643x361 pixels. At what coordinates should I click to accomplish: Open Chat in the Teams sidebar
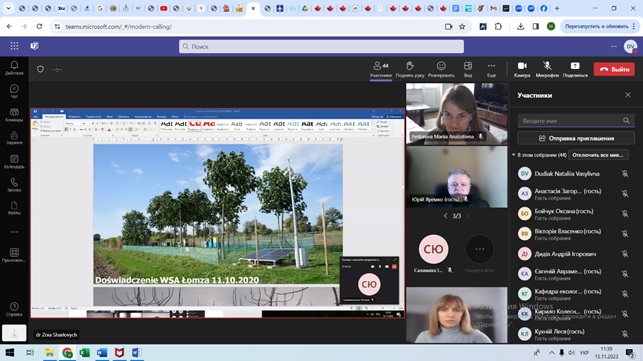click(x=14, y=91)
